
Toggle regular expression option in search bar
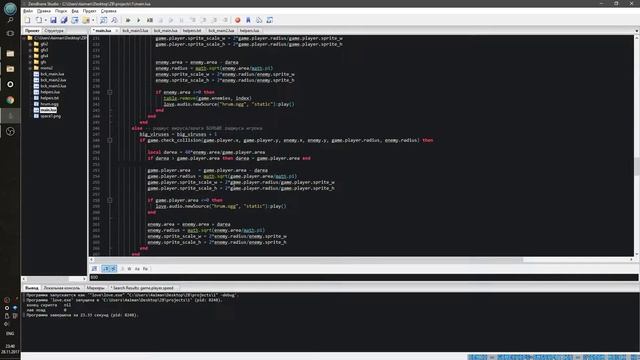tap(145, 269)
